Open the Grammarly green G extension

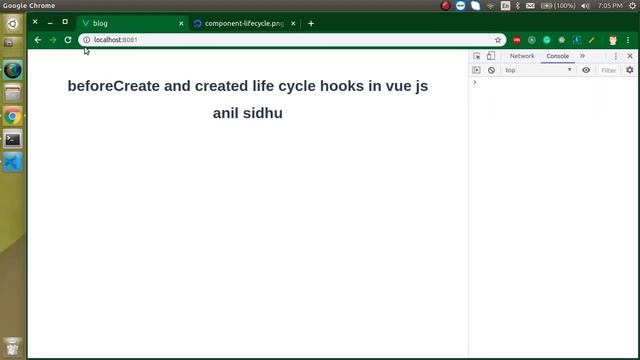click(x=547, y=40)
